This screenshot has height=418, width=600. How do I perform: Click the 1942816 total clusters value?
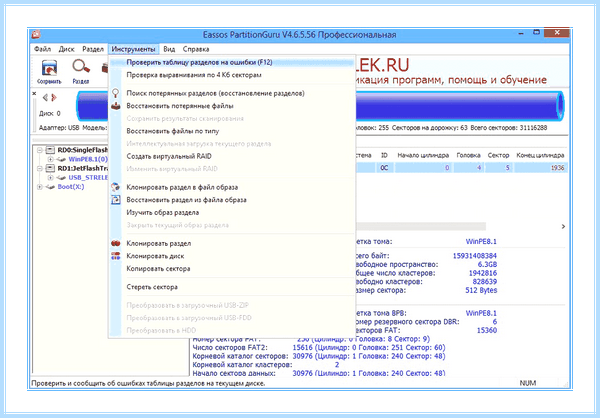483,273
